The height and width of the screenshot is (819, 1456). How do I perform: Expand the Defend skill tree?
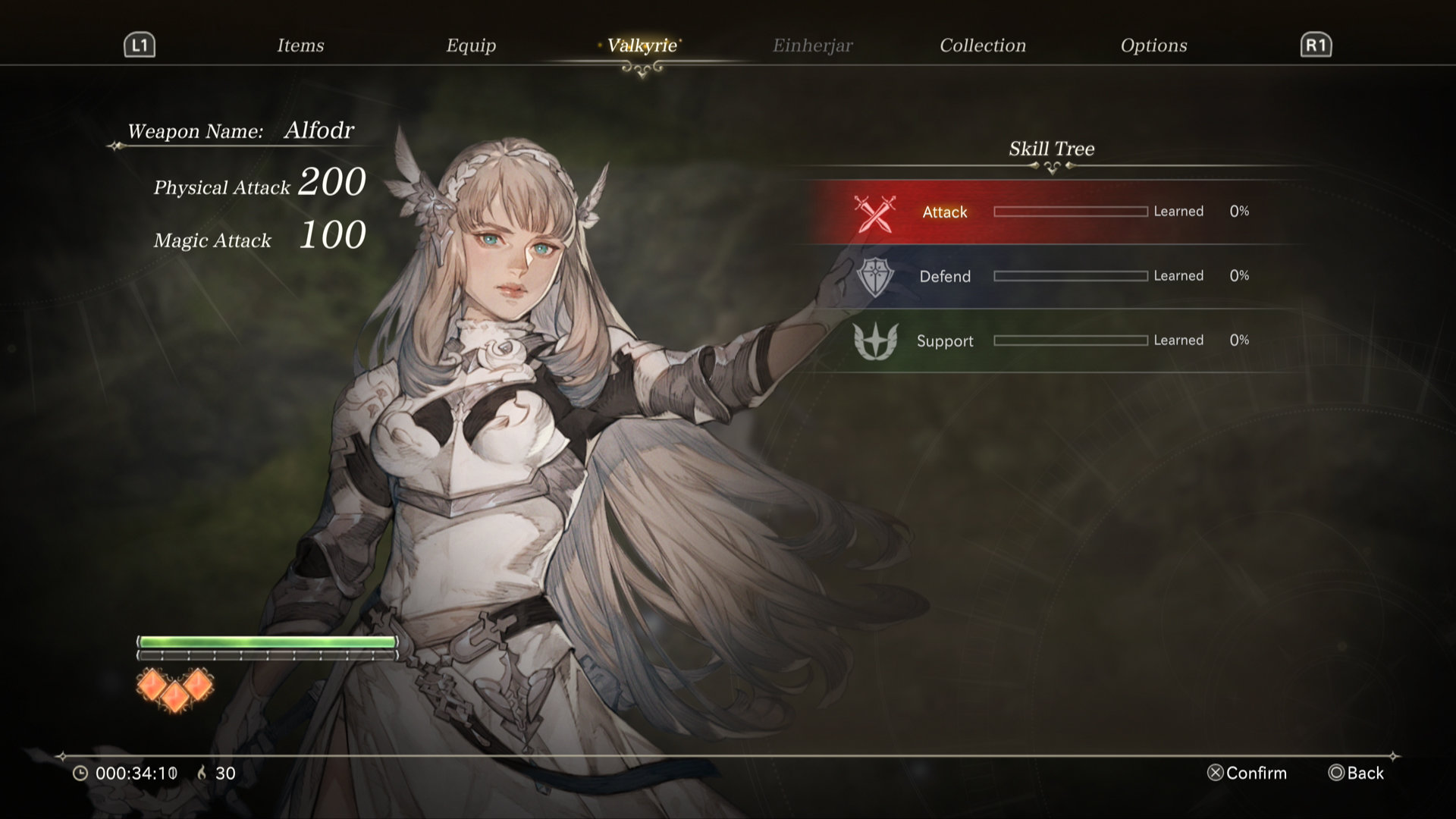(1050, 275)
